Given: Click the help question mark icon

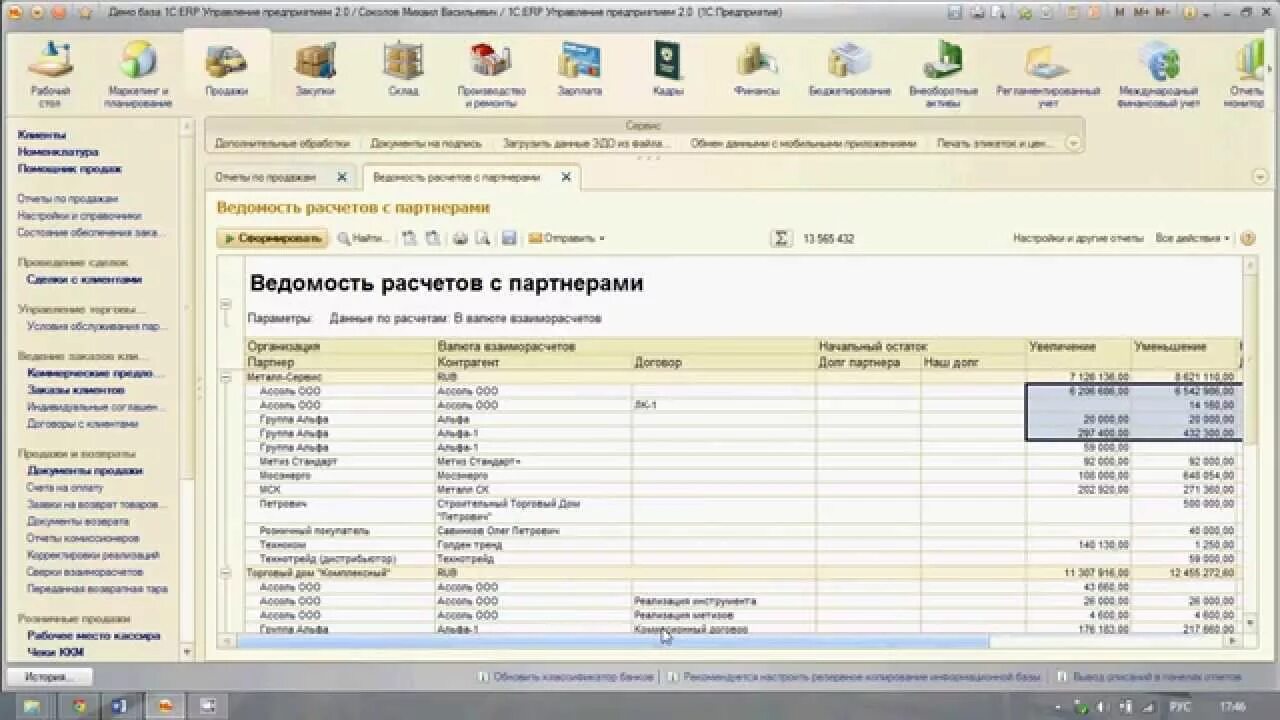Looking at the screenshot, I should coord(1247,238).
